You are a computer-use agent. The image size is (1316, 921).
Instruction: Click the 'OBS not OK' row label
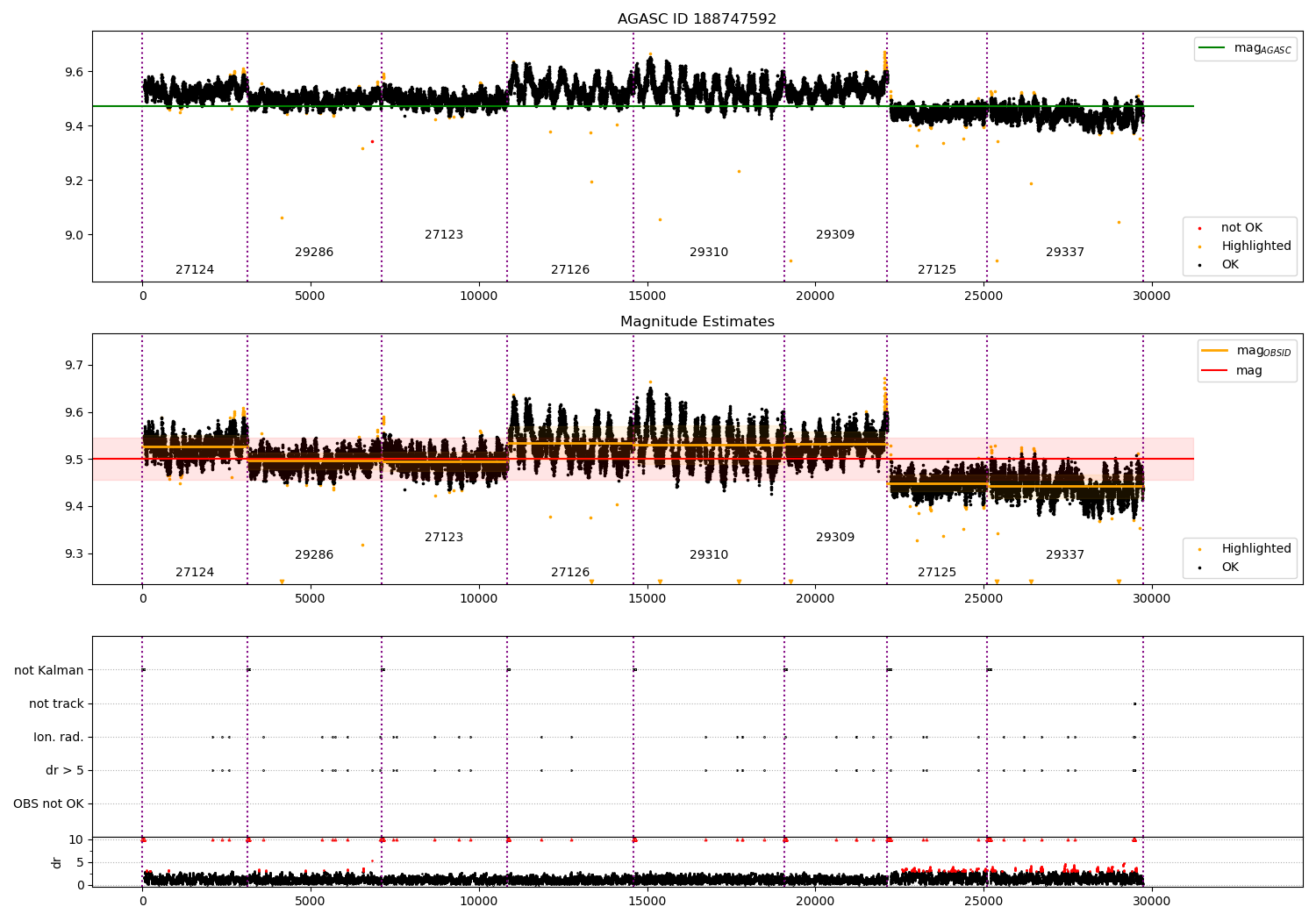tap(49, 803)
